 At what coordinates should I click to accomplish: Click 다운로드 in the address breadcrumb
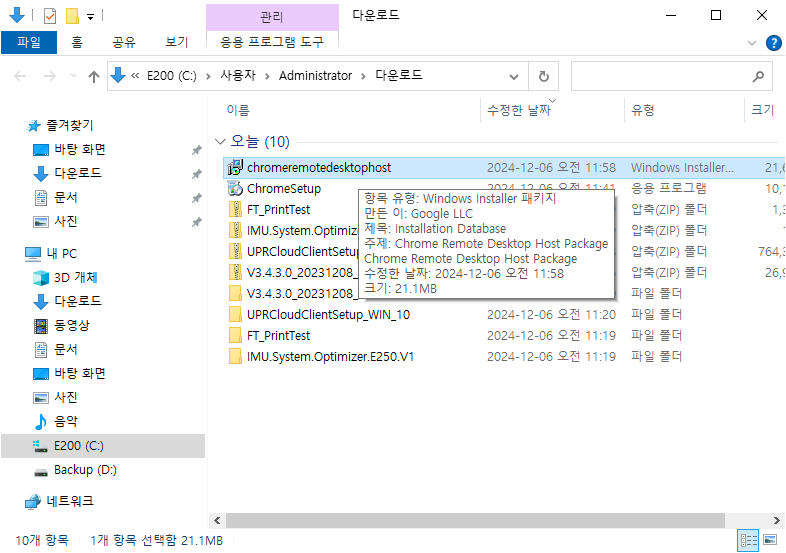click(399, 76)
